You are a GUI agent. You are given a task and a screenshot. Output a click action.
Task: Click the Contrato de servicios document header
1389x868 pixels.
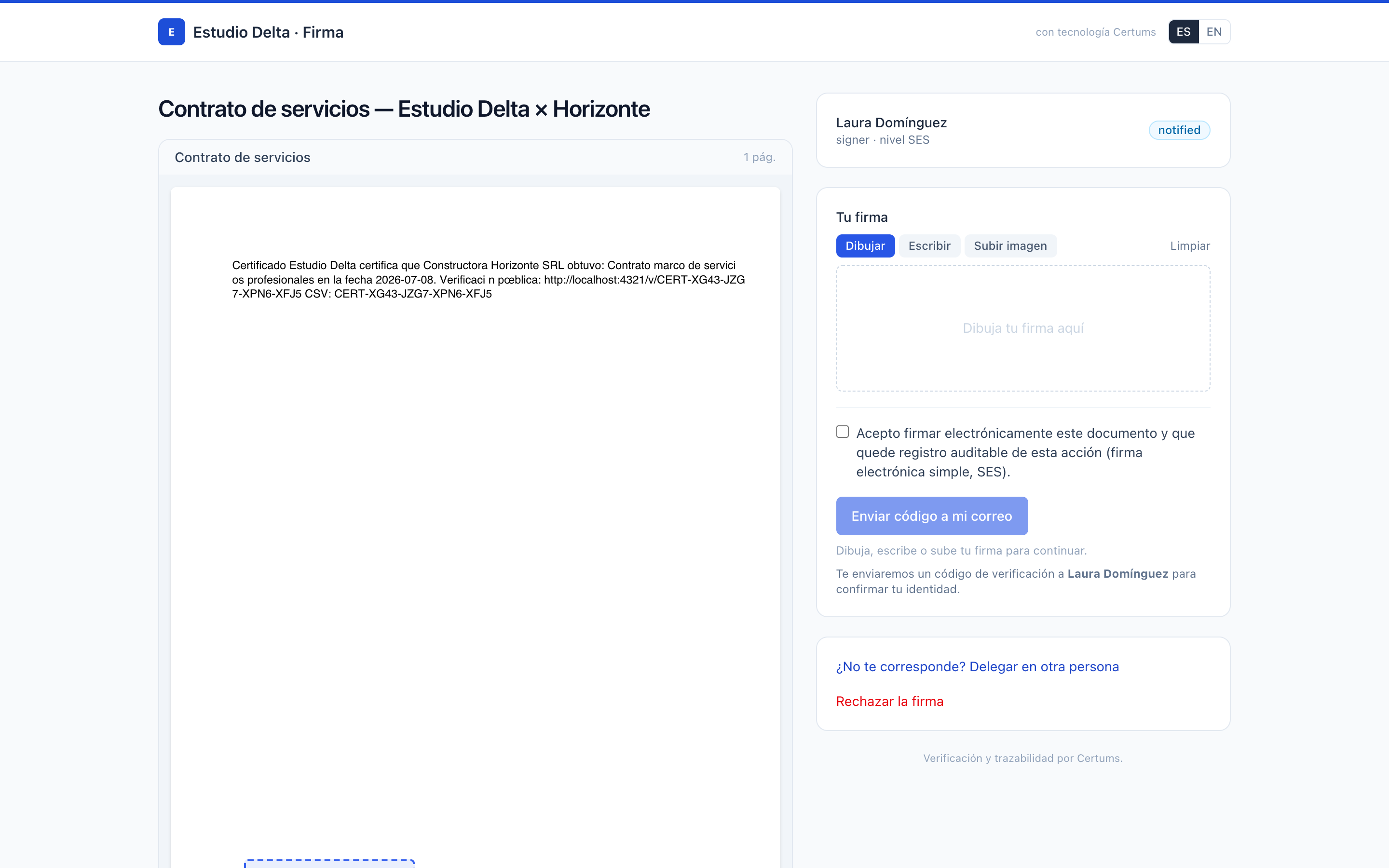(242, 157)
